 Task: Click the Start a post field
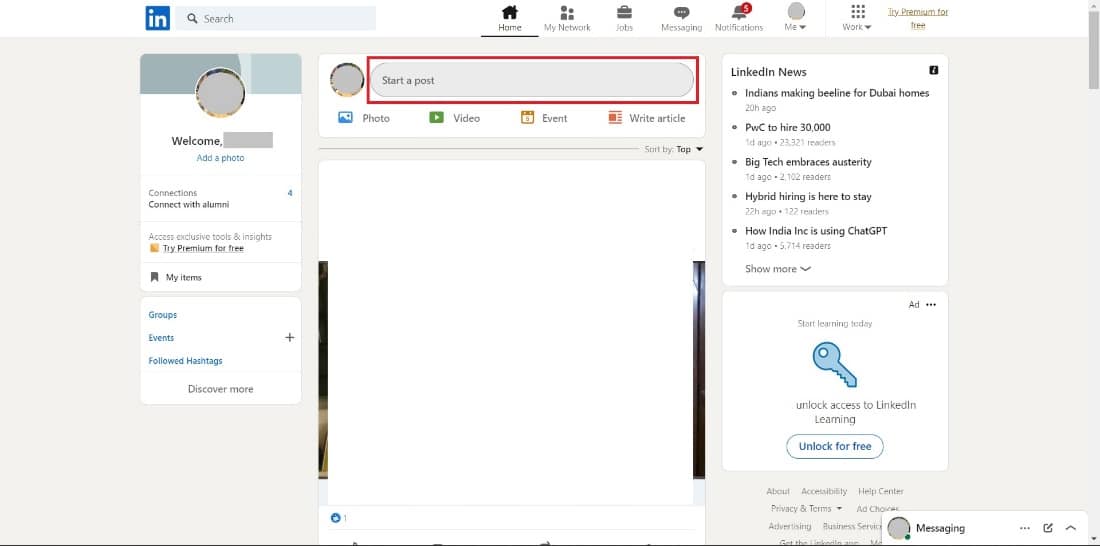532,80
